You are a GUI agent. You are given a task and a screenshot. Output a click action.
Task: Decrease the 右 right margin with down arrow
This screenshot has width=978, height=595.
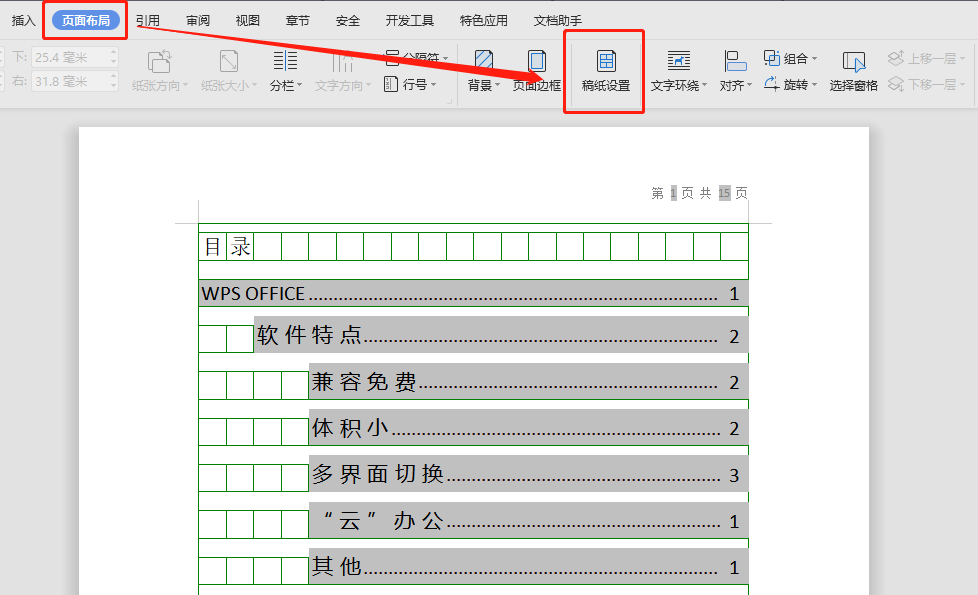114,86
